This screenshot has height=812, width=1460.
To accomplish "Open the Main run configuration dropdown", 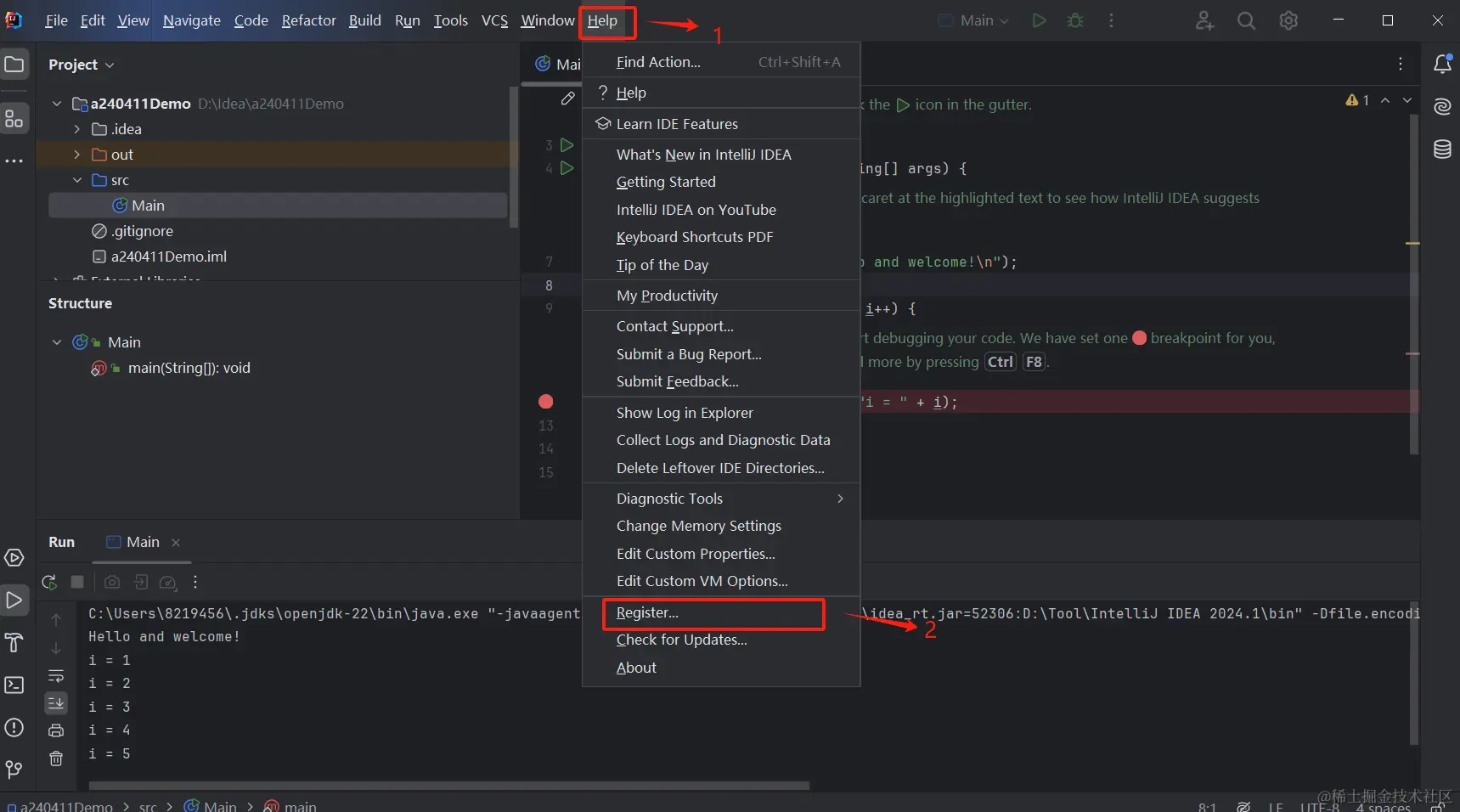I will (973, 20).
